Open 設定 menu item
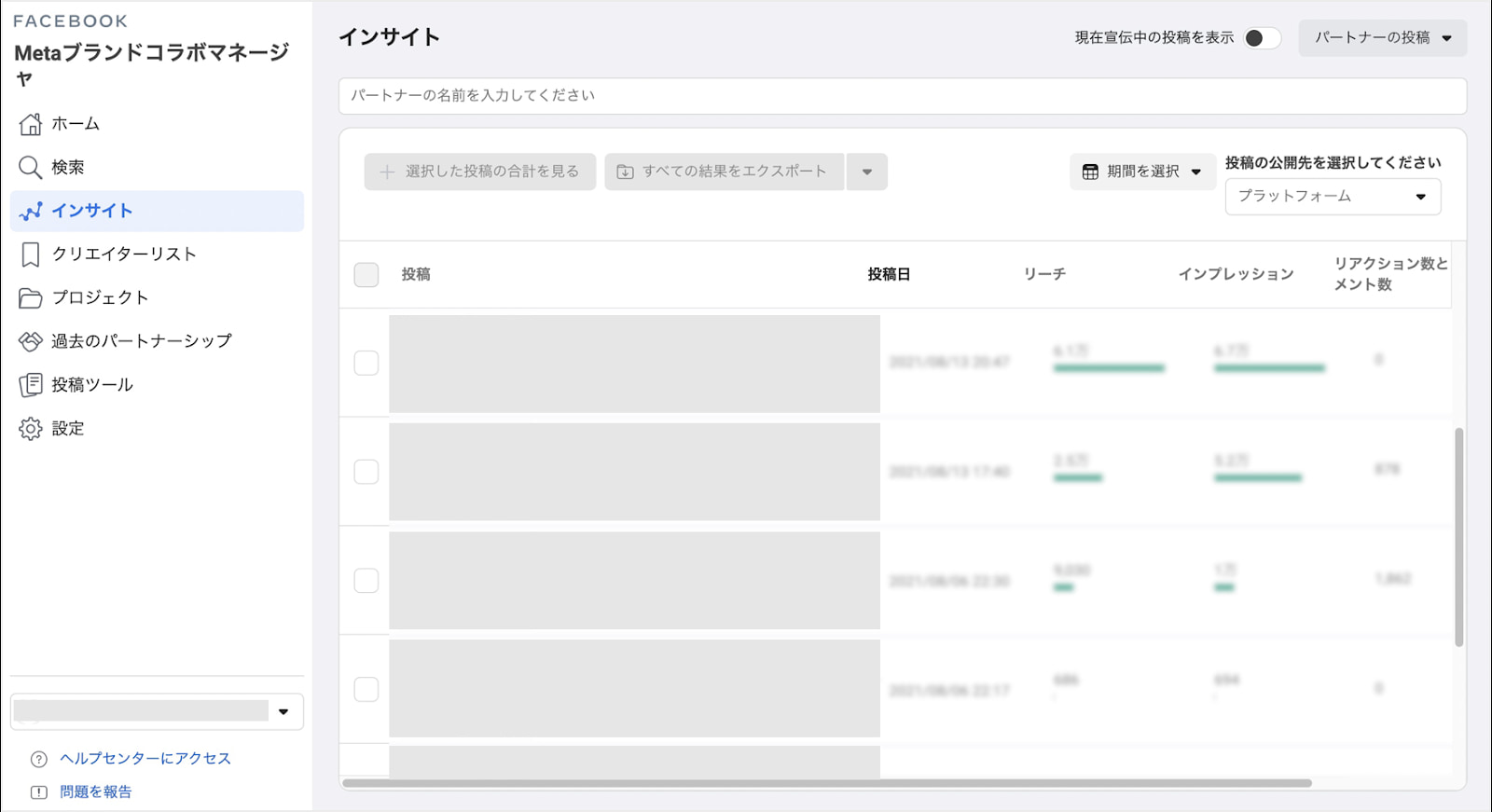Viewport: 1492px width, 812px height. 157,429
